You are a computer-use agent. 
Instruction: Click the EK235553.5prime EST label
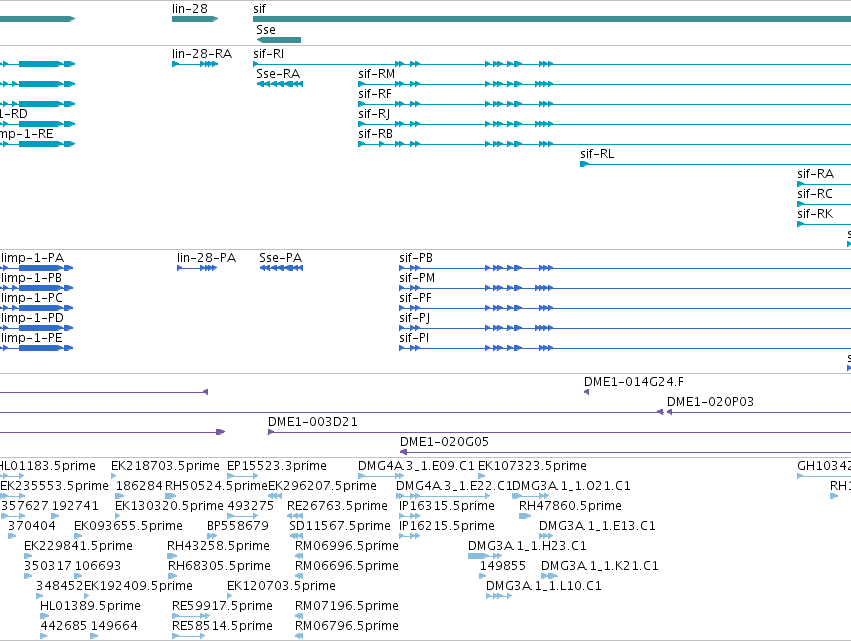54,486
